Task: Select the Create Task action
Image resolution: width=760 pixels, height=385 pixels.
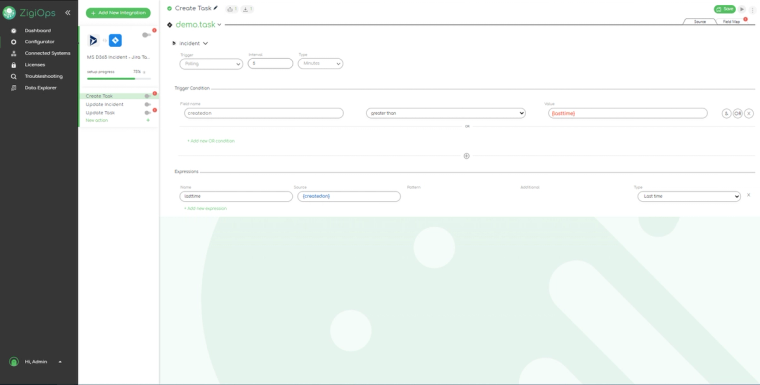Action: (99, 96)
